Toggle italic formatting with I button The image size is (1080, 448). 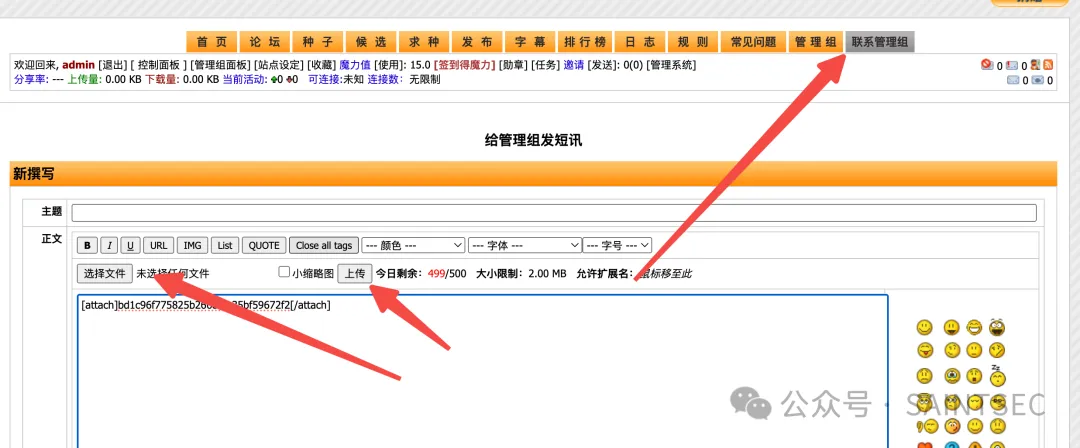[x=109, y=245]
